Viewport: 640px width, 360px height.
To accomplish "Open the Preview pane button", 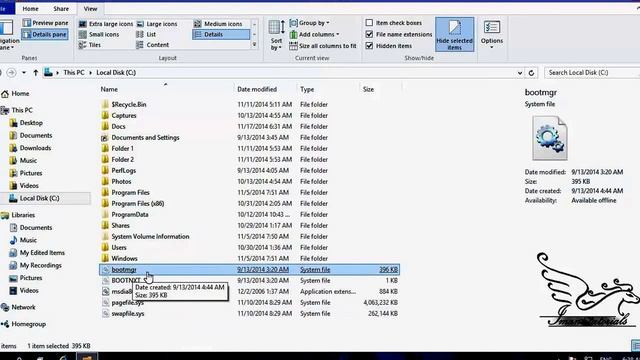I will (45, 23).
